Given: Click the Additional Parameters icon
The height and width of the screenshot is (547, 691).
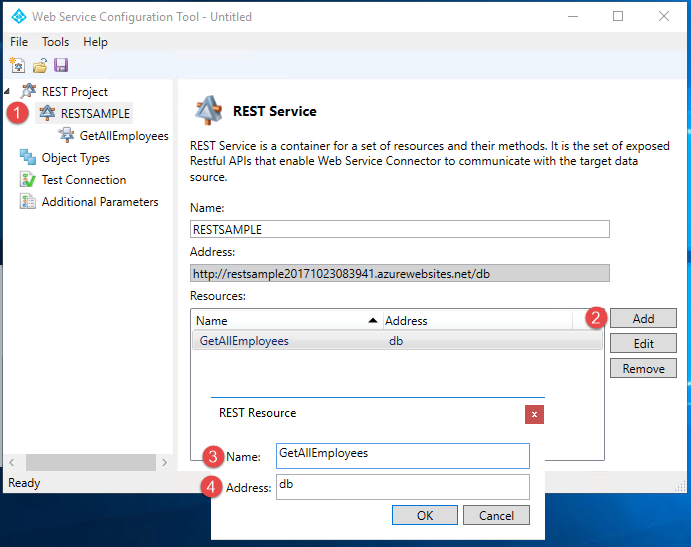Looking at the screenshot, I should [x=28, y=201].
